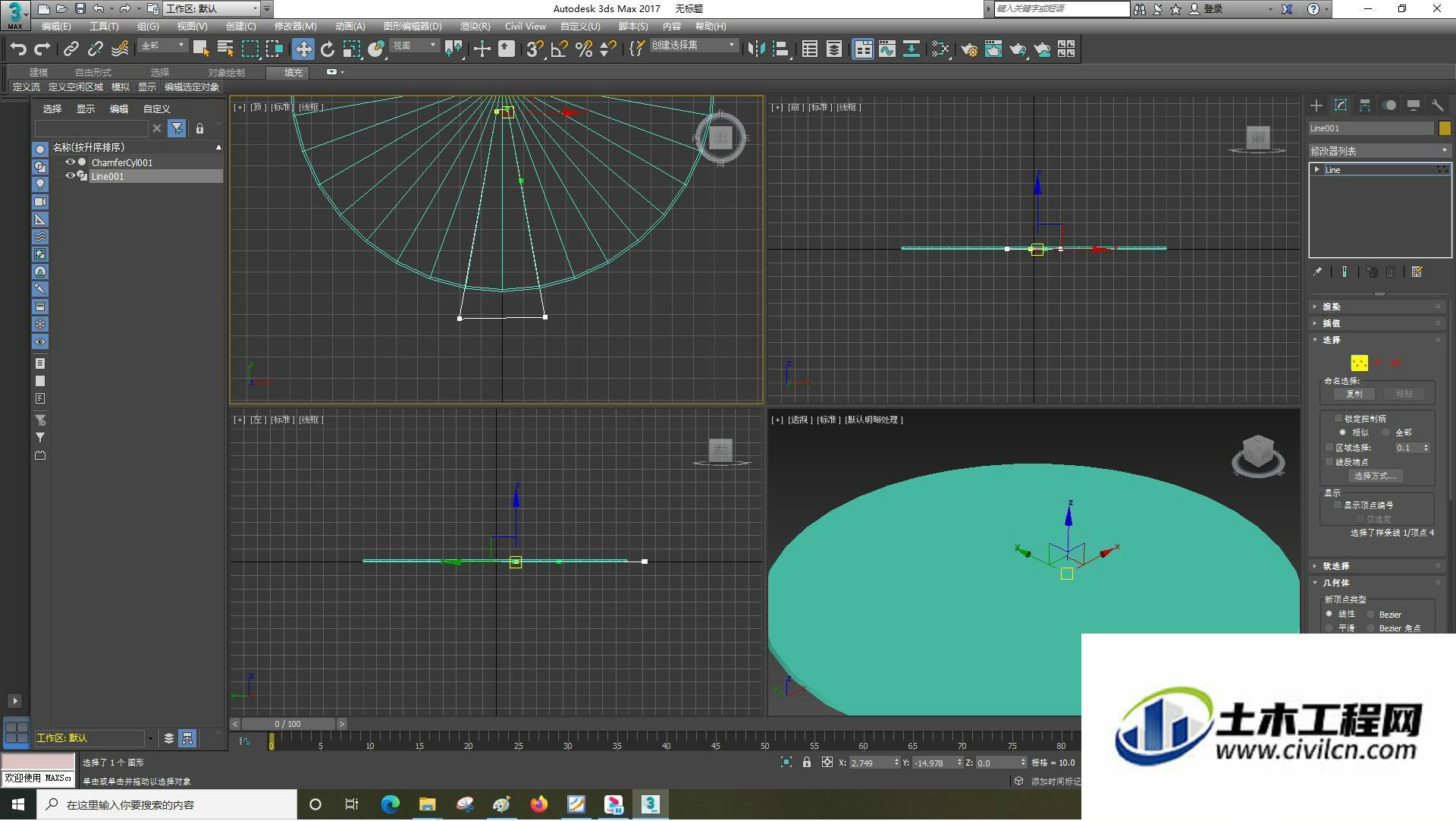Click the 复制 button under 命名选择
This screenshot has height=821, width=1456.
pos(1354,394)
